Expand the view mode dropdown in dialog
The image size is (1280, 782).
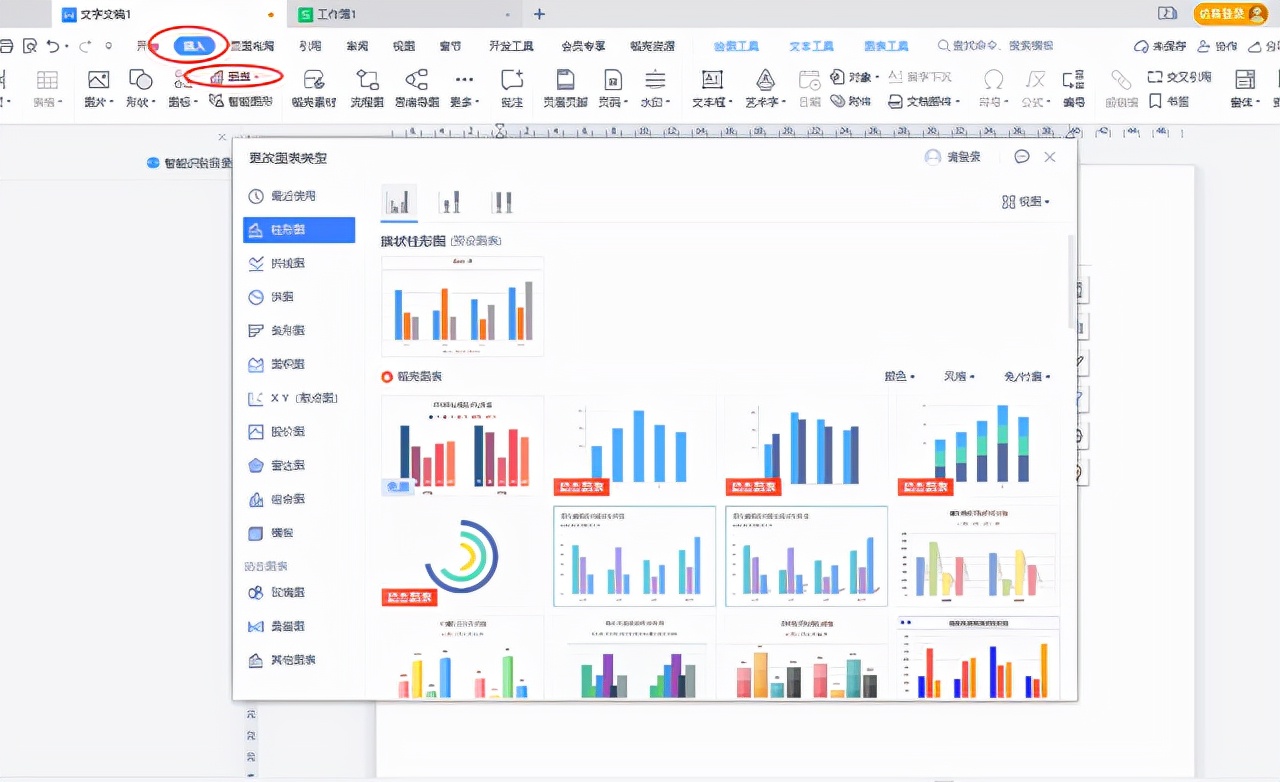pyautogui.click(x=1026, y=202)
